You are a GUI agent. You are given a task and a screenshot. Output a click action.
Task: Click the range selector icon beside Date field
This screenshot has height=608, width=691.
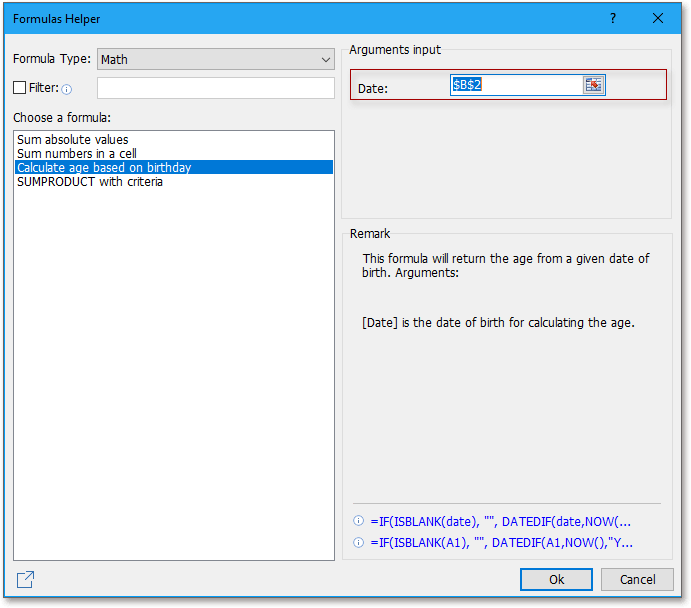coord(594,85)
